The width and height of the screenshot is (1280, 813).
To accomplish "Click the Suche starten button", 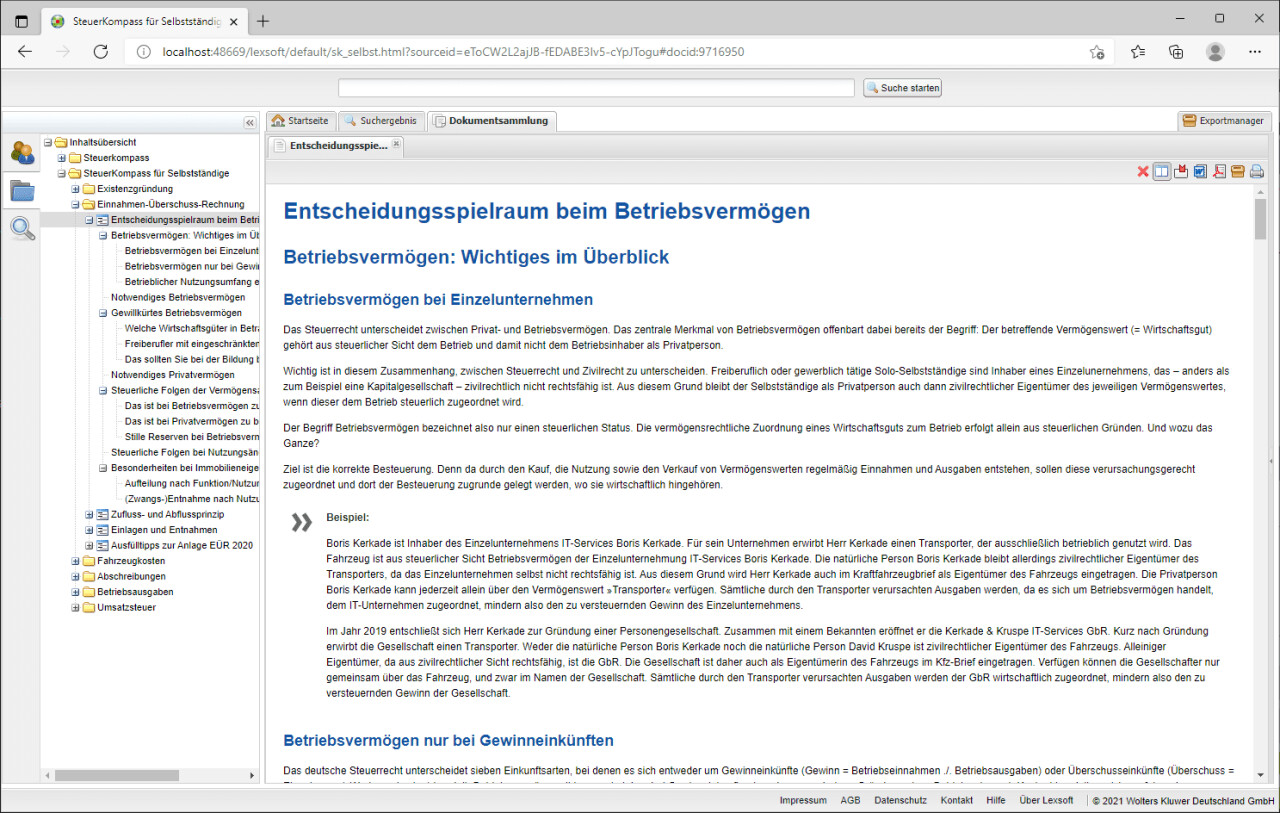I will [902, 88].
